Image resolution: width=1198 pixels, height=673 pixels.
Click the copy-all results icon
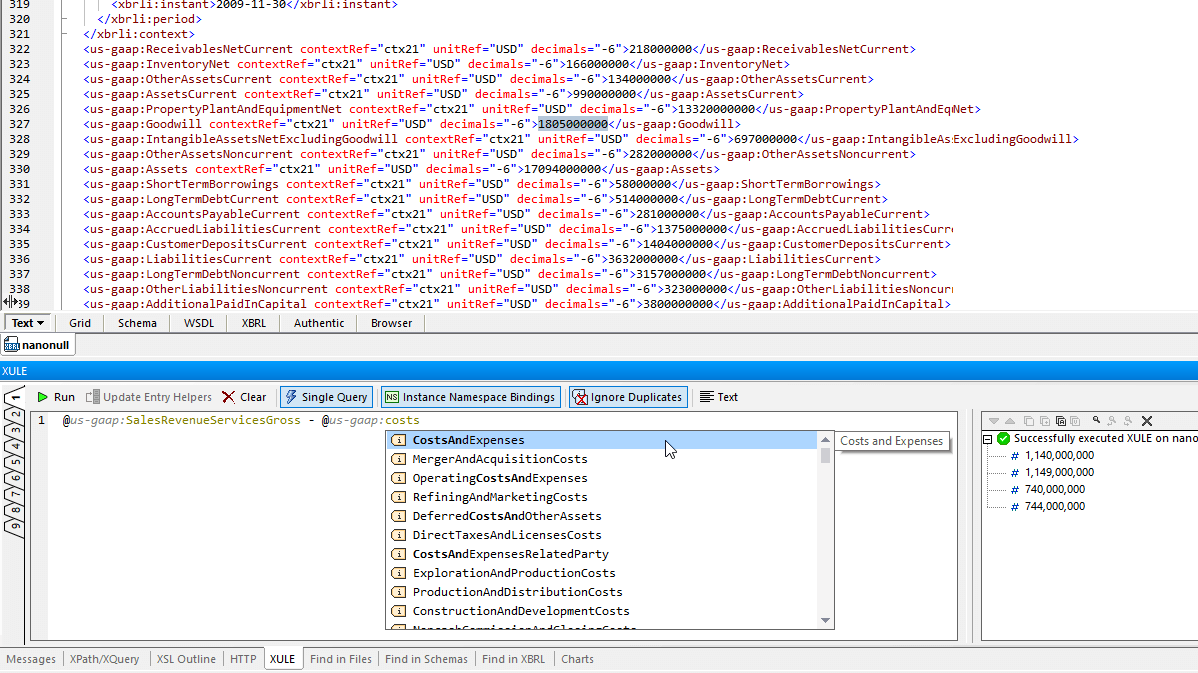[x=1061, y=421]
